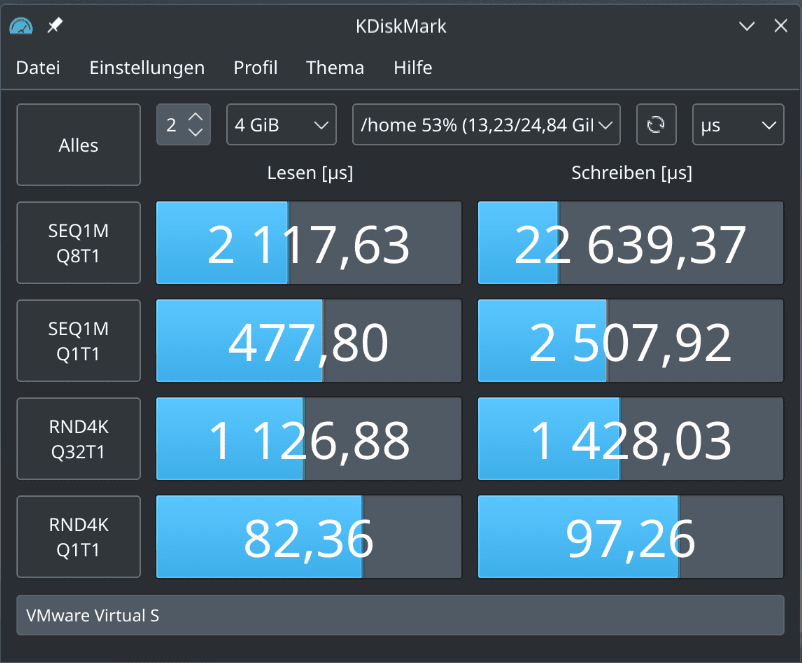Run the RND4K Q32T1 test
Screen dimensions: 802x663
tap(78, 439)
